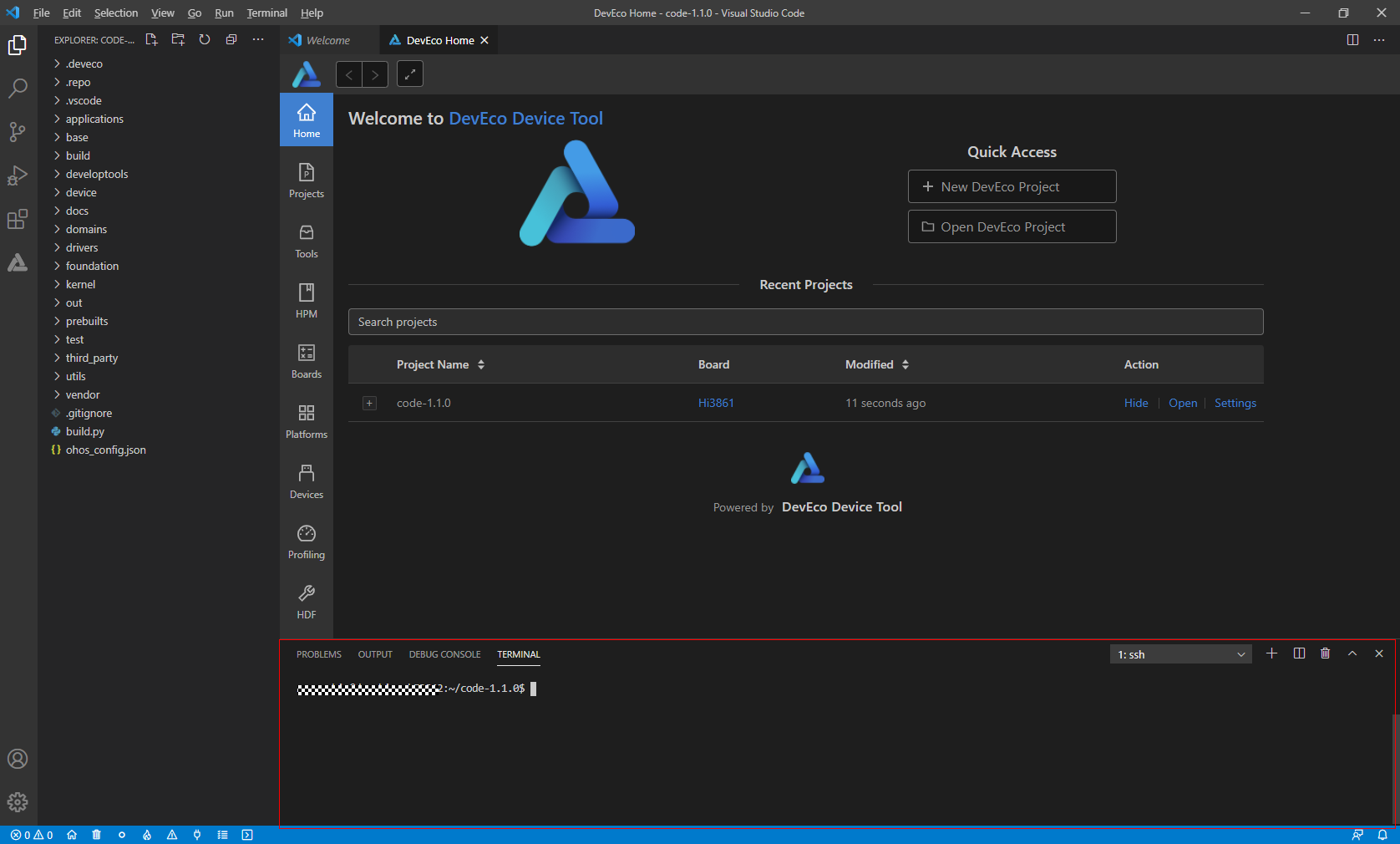The height and width of the screenshot is (844, 1400).
Task: Expand code-1.1.0 project row plus box
Action: [x=369, y=403]
